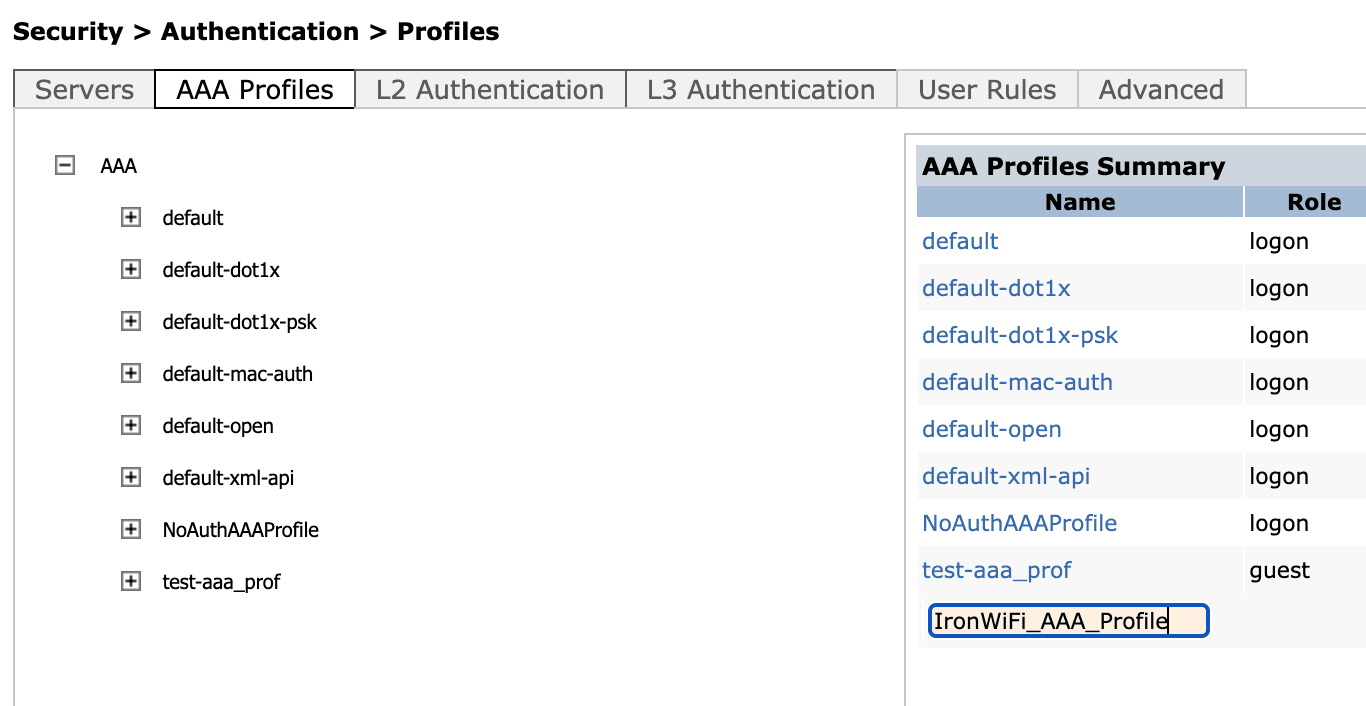Click the default-mac-auth profile link
Screen dimensions: 1366x706
pyautogui.click(x=1017, y=382)
